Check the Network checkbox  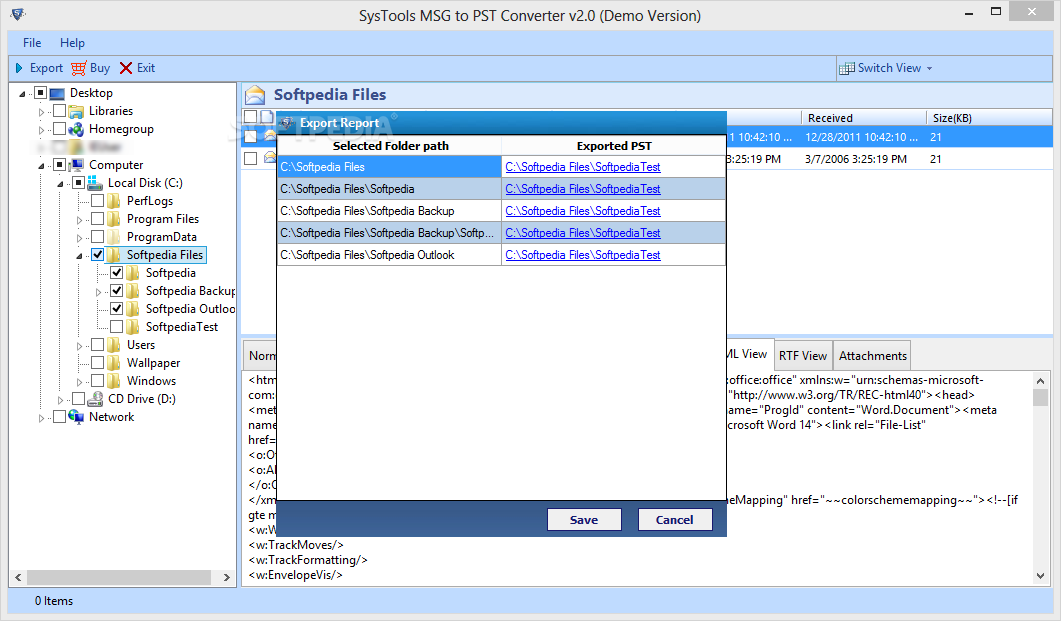pyautogui.click(x=60, y=417)
